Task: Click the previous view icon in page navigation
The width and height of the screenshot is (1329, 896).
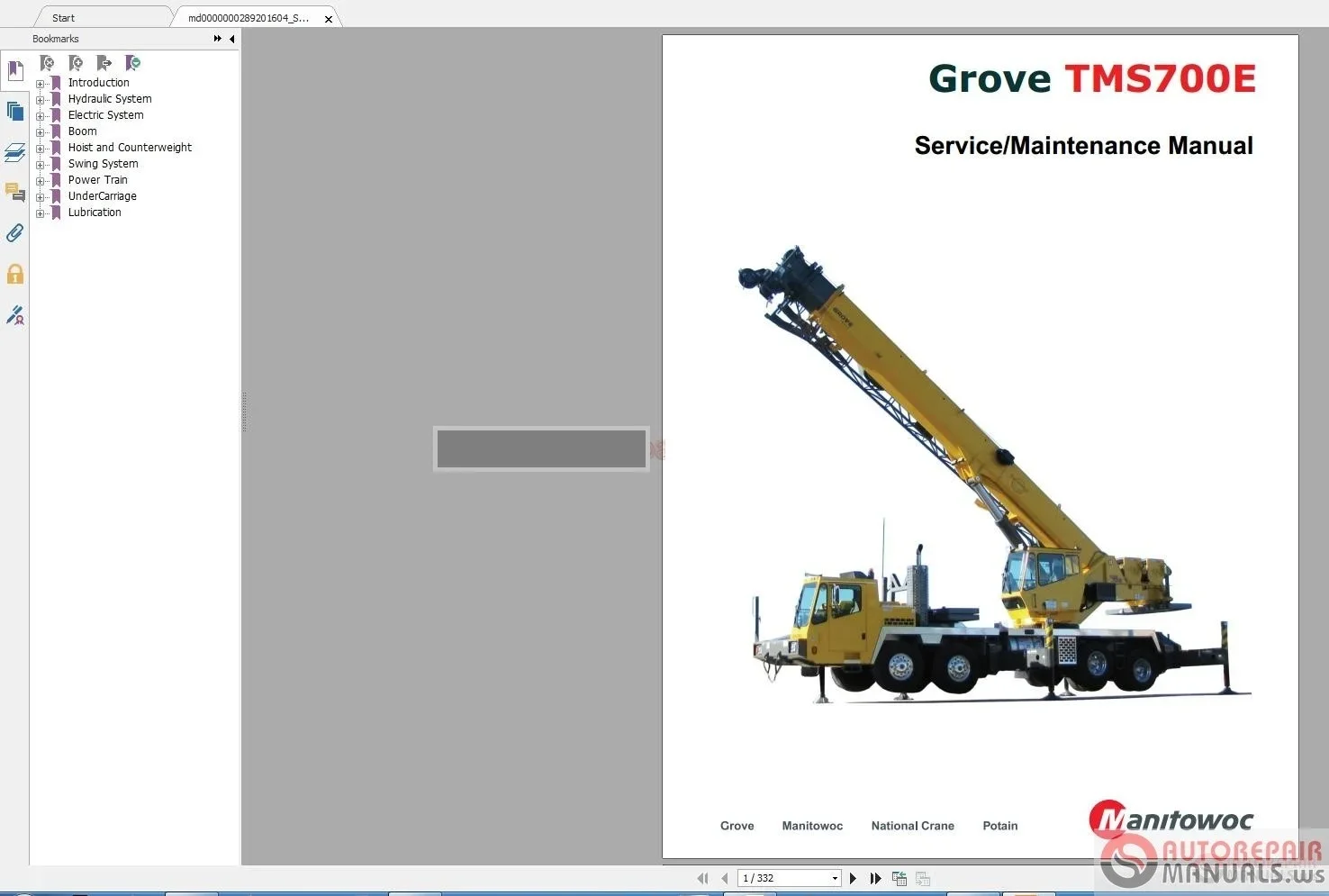Action: point(899,878)
